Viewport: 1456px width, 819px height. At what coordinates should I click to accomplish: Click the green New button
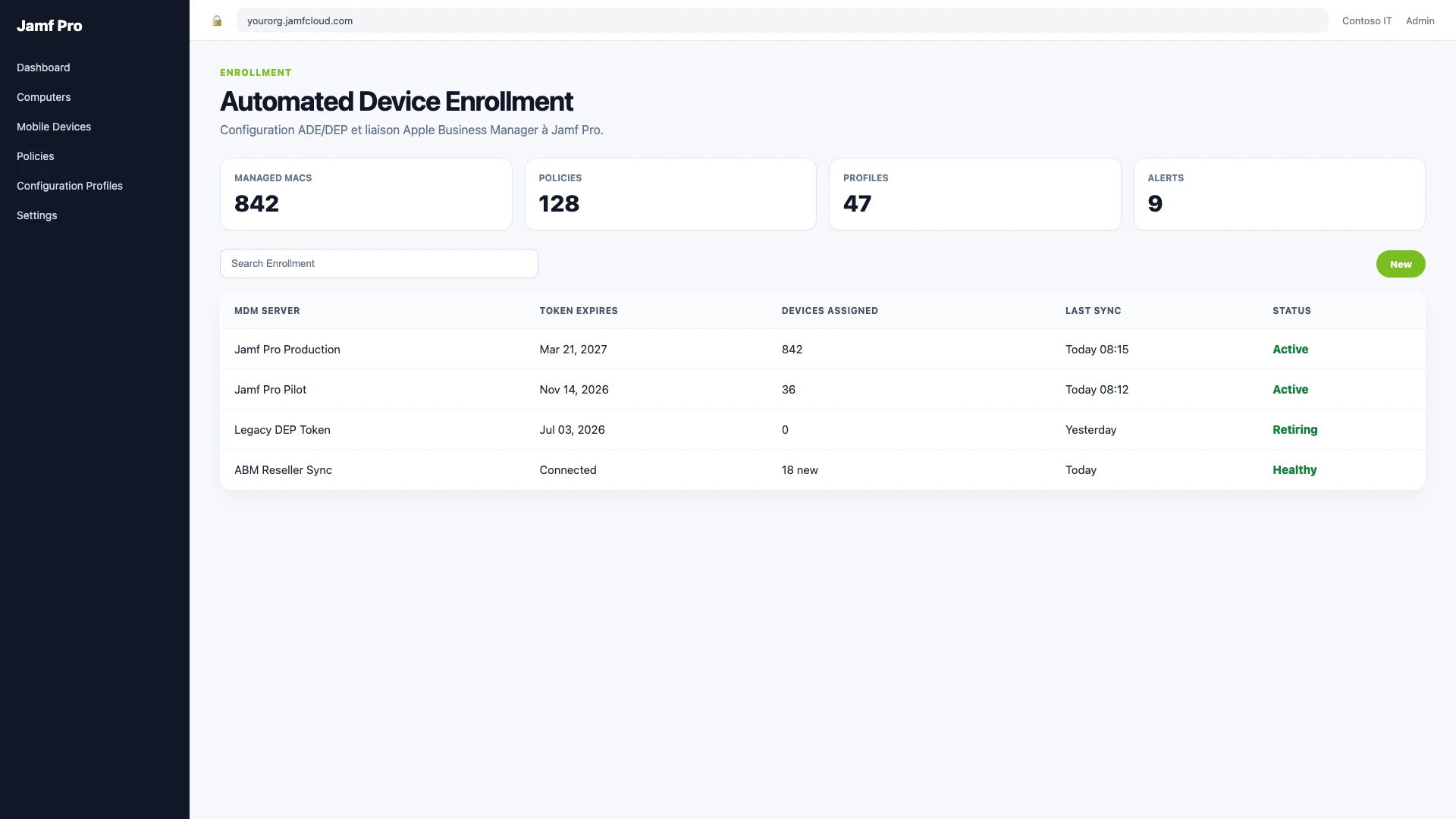tap(1401, 264)
